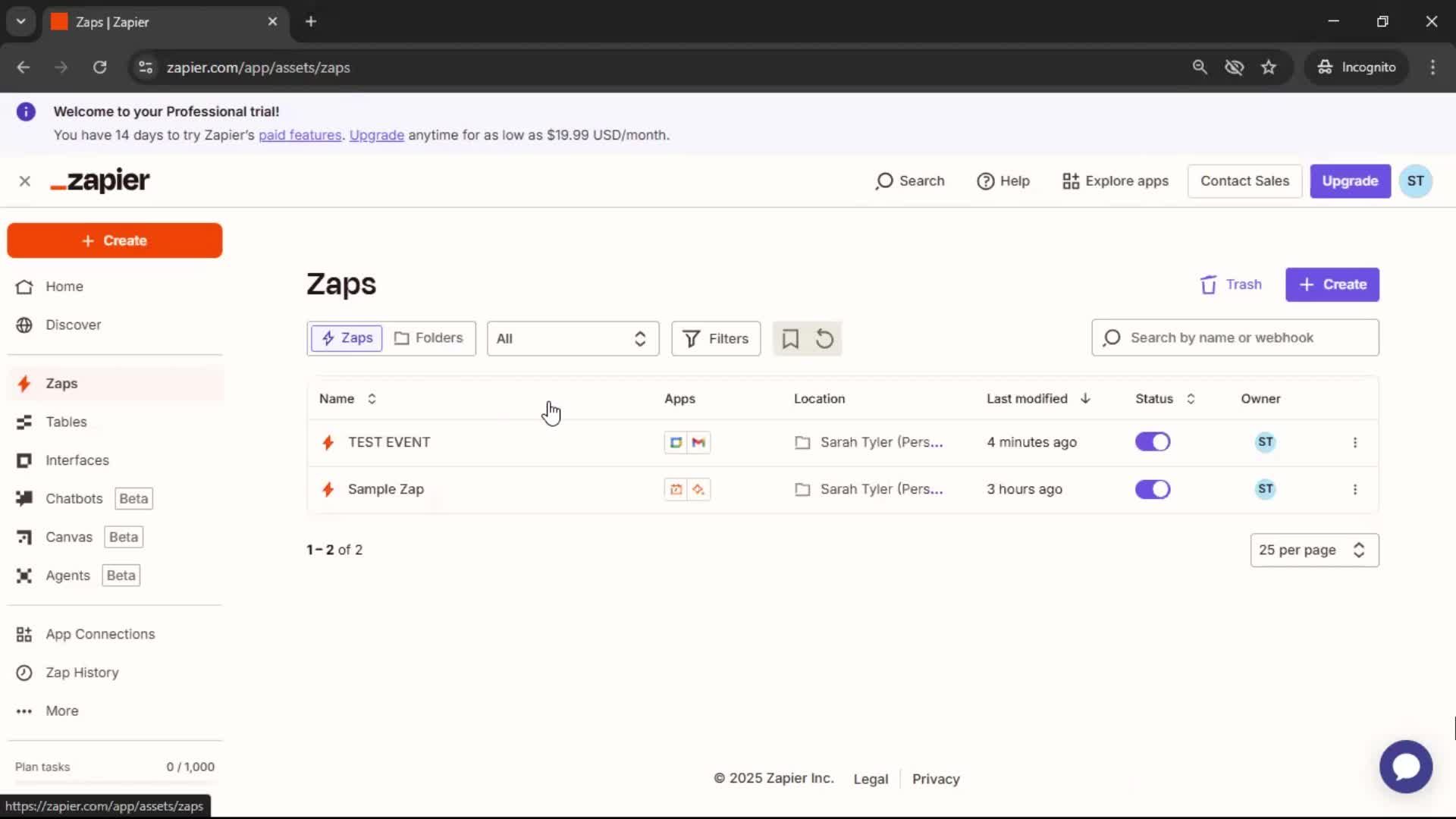Open the 25 per page dropdown

[x=1314, y=550]
